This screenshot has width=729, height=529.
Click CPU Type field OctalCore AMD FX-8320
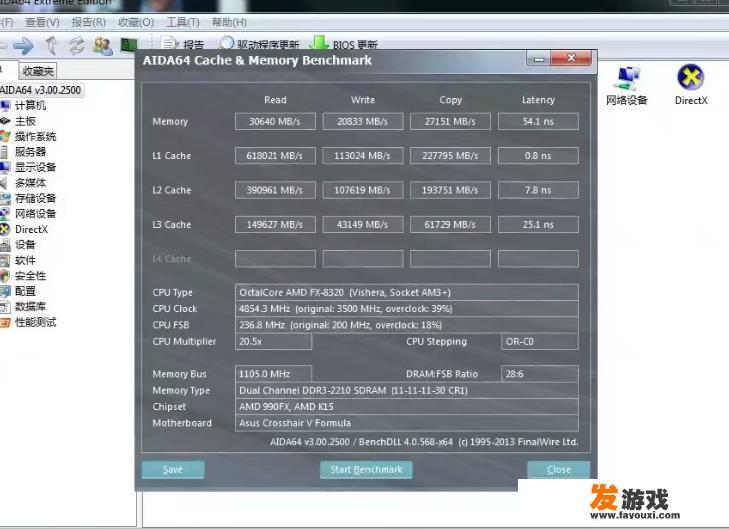[x=407, y=292]
